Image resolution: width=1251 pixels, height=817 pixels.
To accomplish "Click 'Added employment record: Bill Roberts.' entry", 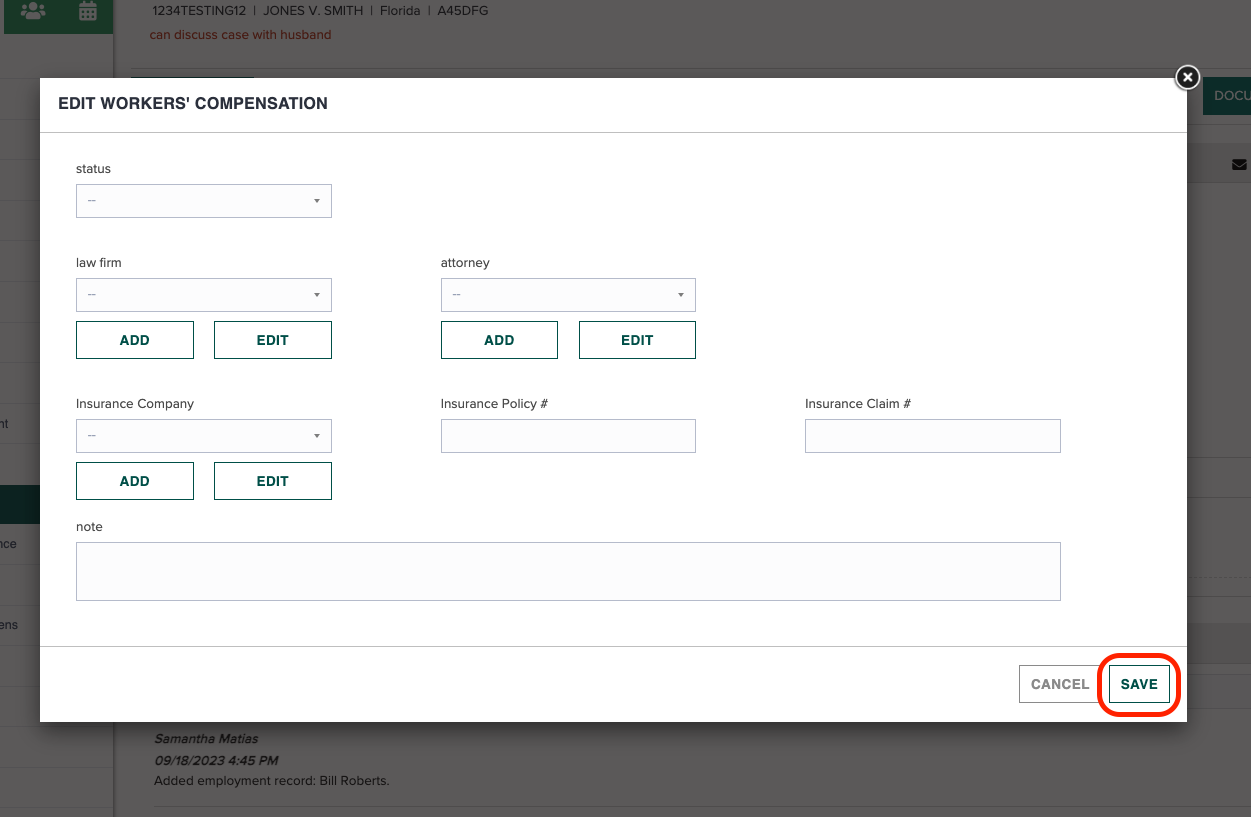I will [x=272, y=781].
